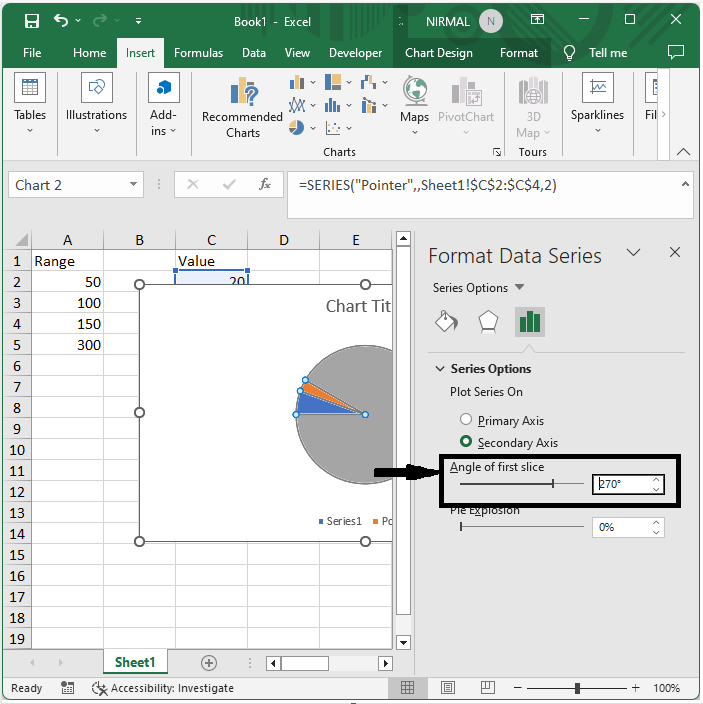This screenshot has width=703, height=704.
Task: Insert a Hierarchy chart
Action: [x=333, y=82]
